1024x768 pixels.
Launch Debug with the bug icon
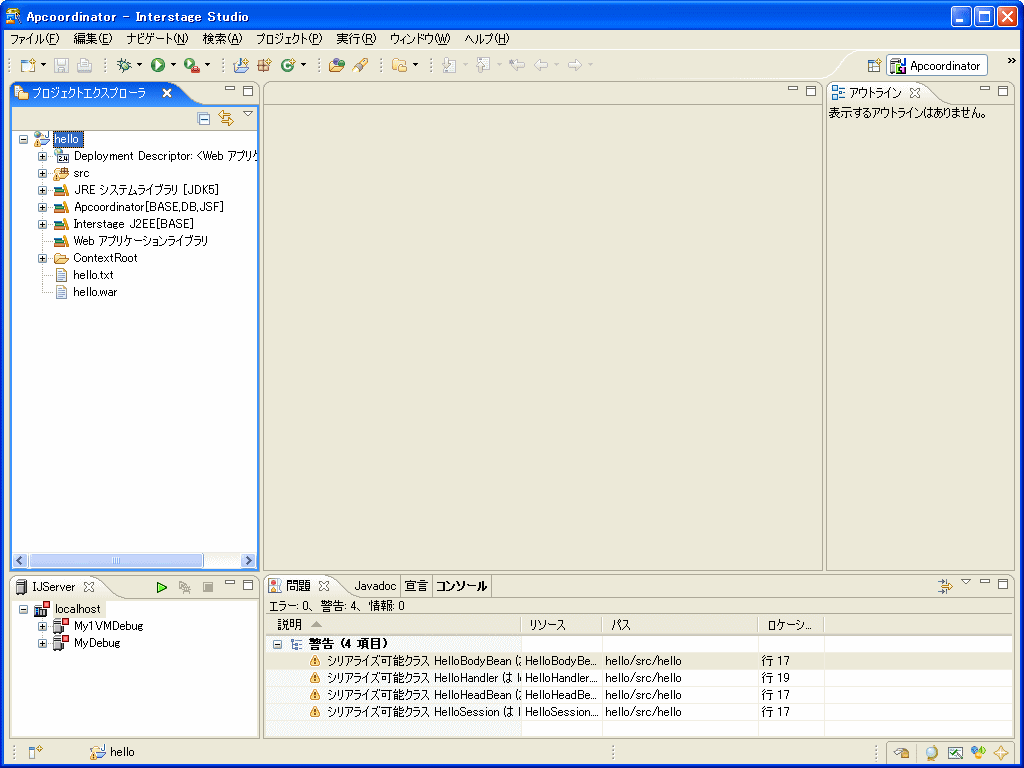(x=123, y=65)
